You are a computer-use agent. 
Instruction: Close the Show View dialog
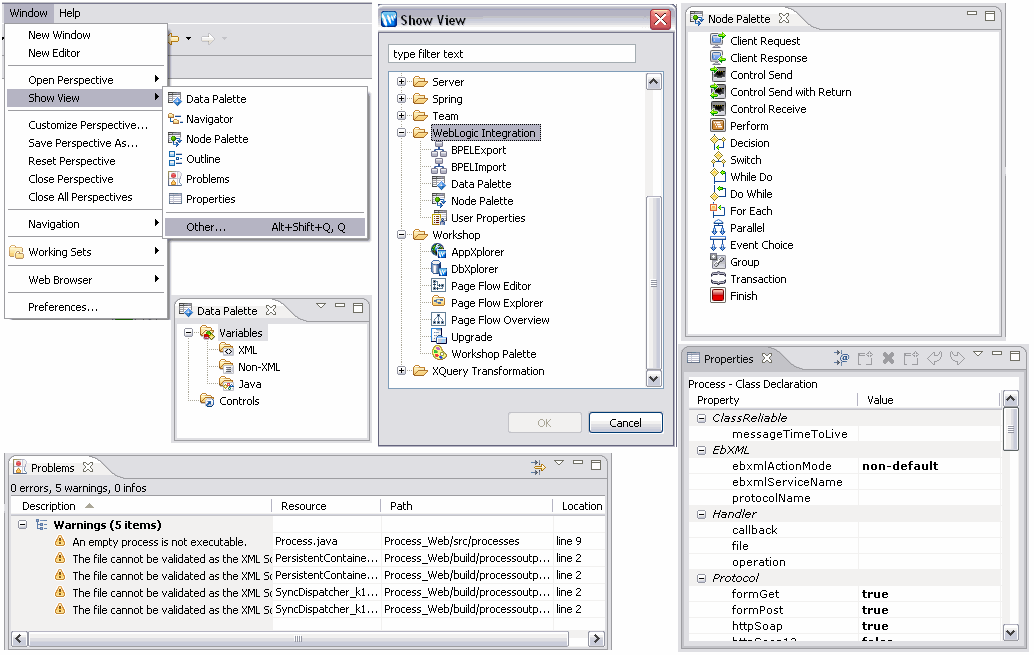pos(659,20)
